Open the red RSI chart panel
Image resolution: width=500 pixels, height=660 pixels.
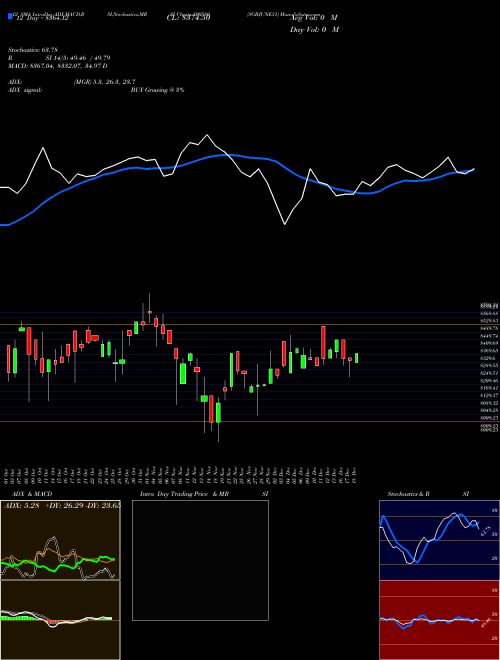point(439,620)
